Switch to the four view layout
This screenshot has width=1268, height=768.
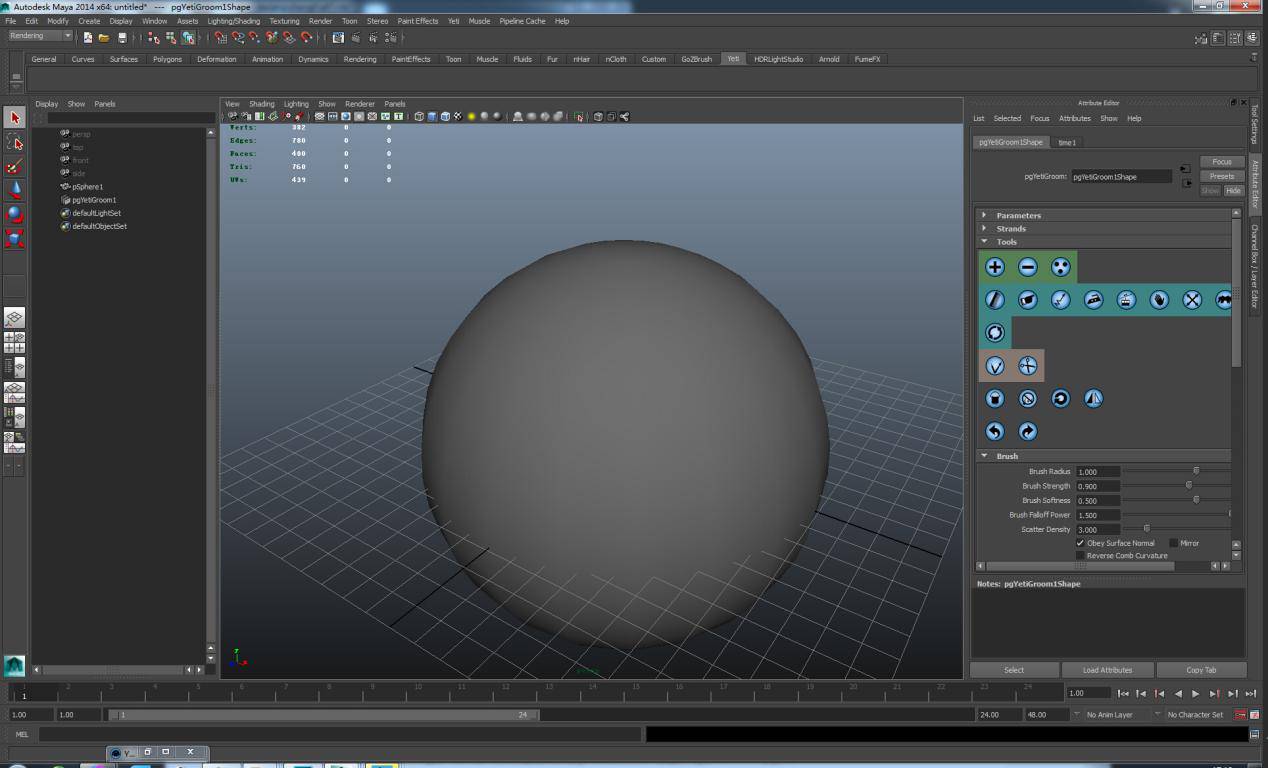click(x=14, y=343)
